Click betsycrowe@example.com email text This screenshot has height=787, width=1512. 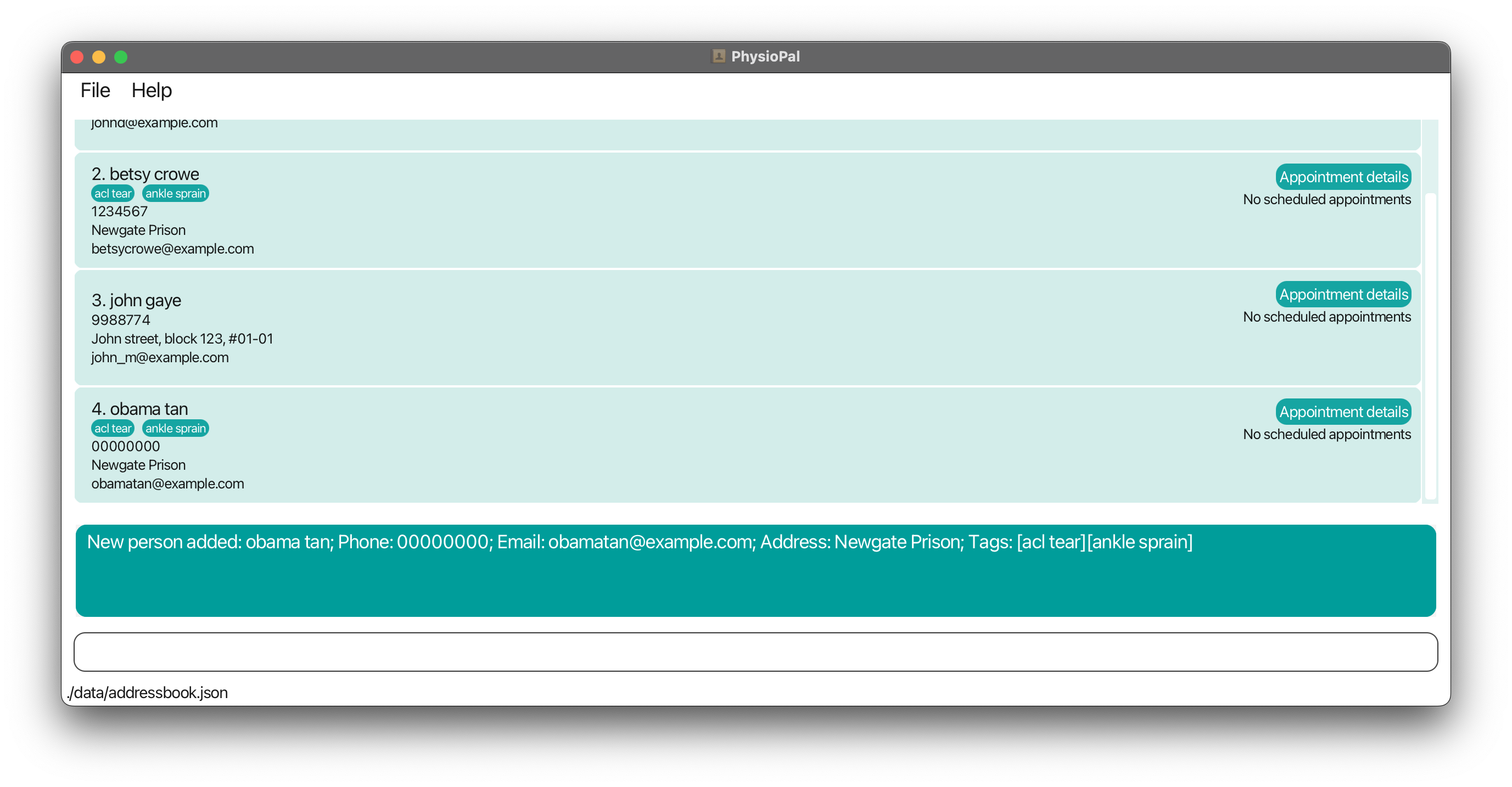172,249
